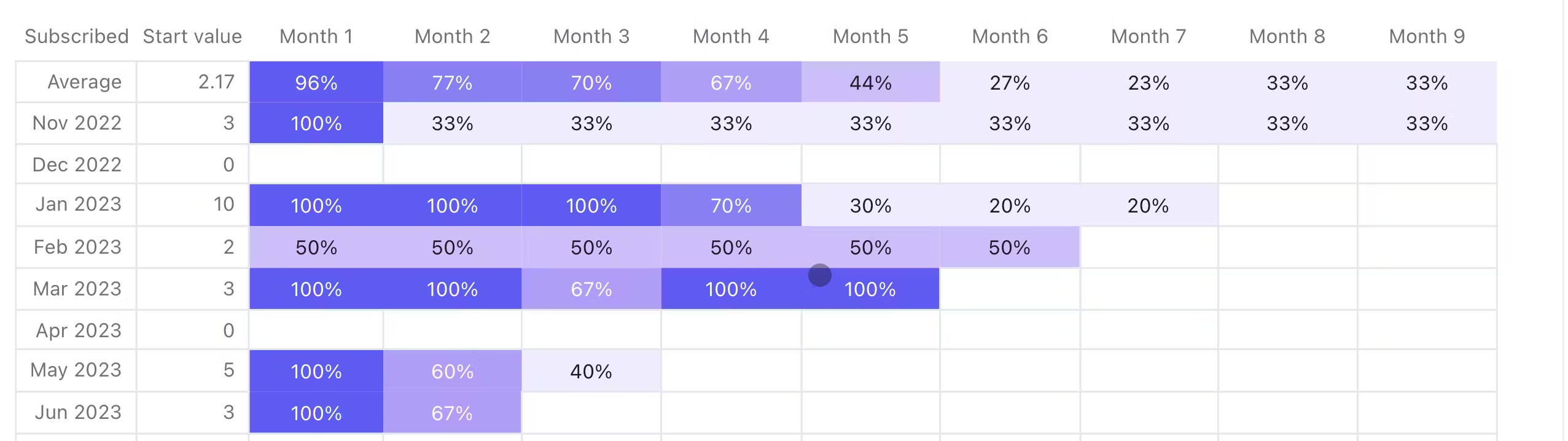The height and width of the screenshot is (441, 1568).
Task: Select Jun 2023 cell showing 67%
Action: [452, 413]
